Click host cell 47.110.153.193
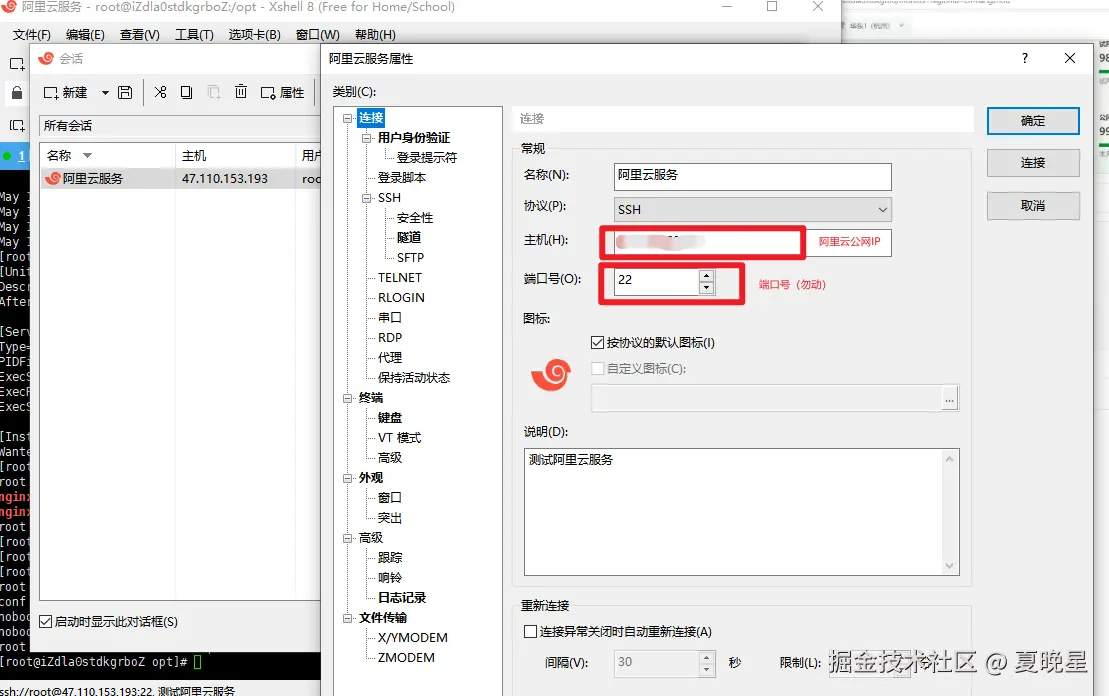Screen dimensions: 1109x696 [x=225, y=179]
